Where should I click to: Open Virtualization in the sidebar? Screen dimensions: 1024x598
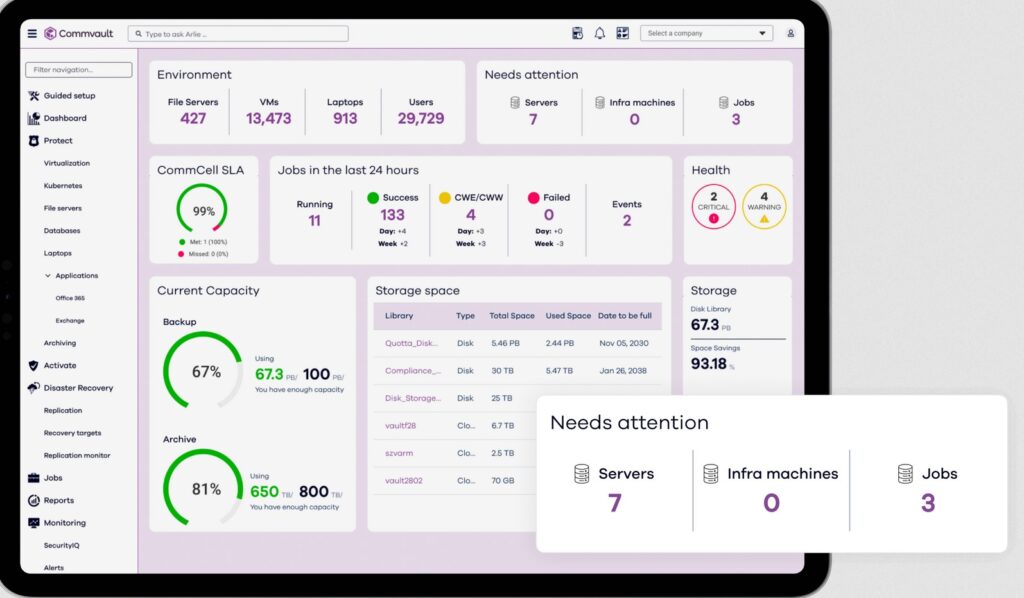pos(67,163)
